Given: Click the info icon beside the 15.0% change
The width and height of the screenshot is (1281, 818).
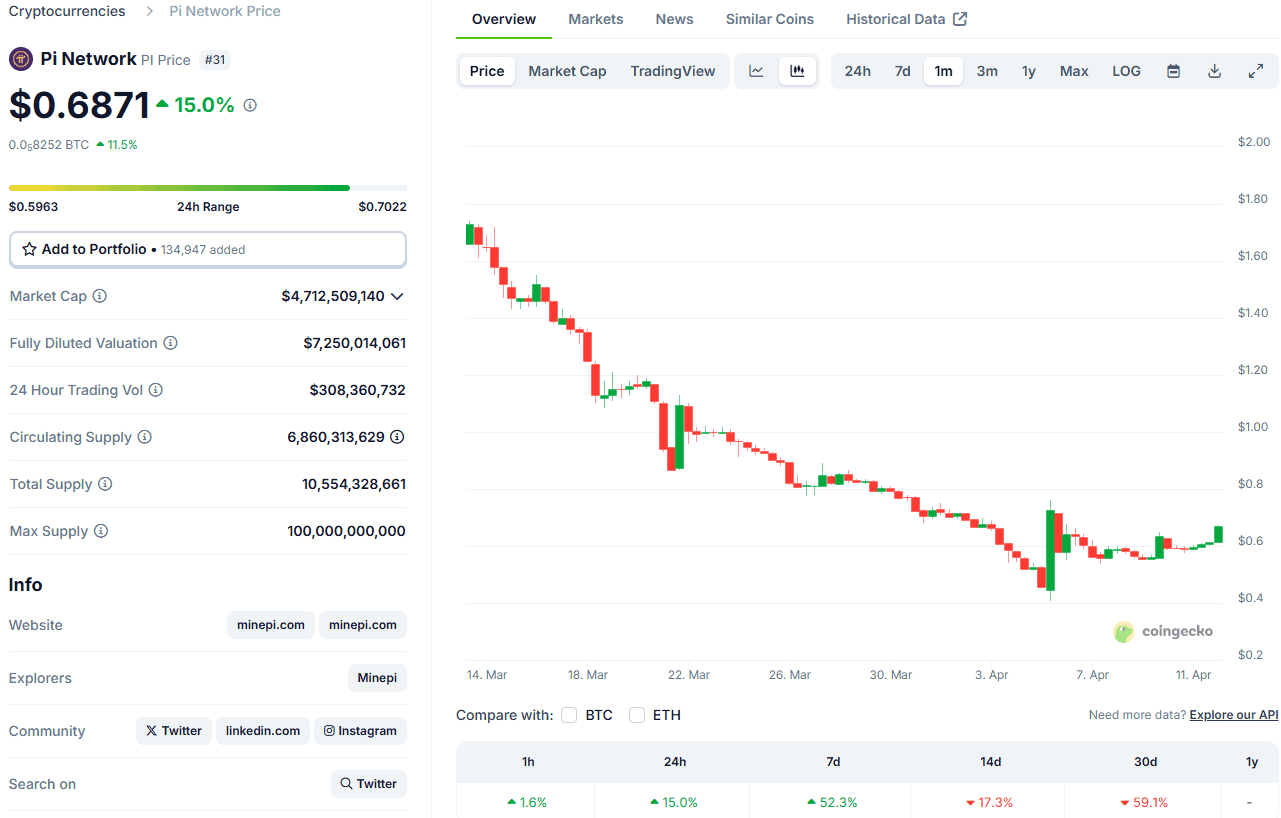Looking at the screenshot, I should tap(248, 104).
